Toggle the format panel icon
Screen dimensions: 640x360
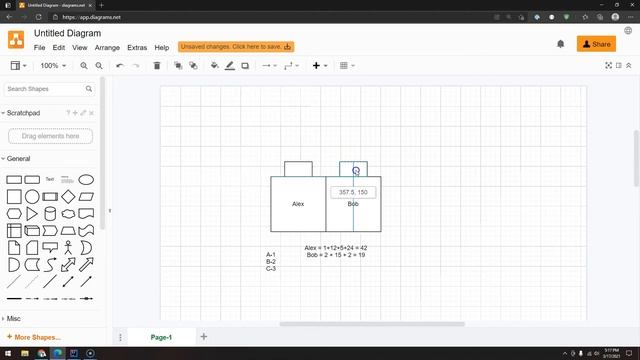click(619, 65)
